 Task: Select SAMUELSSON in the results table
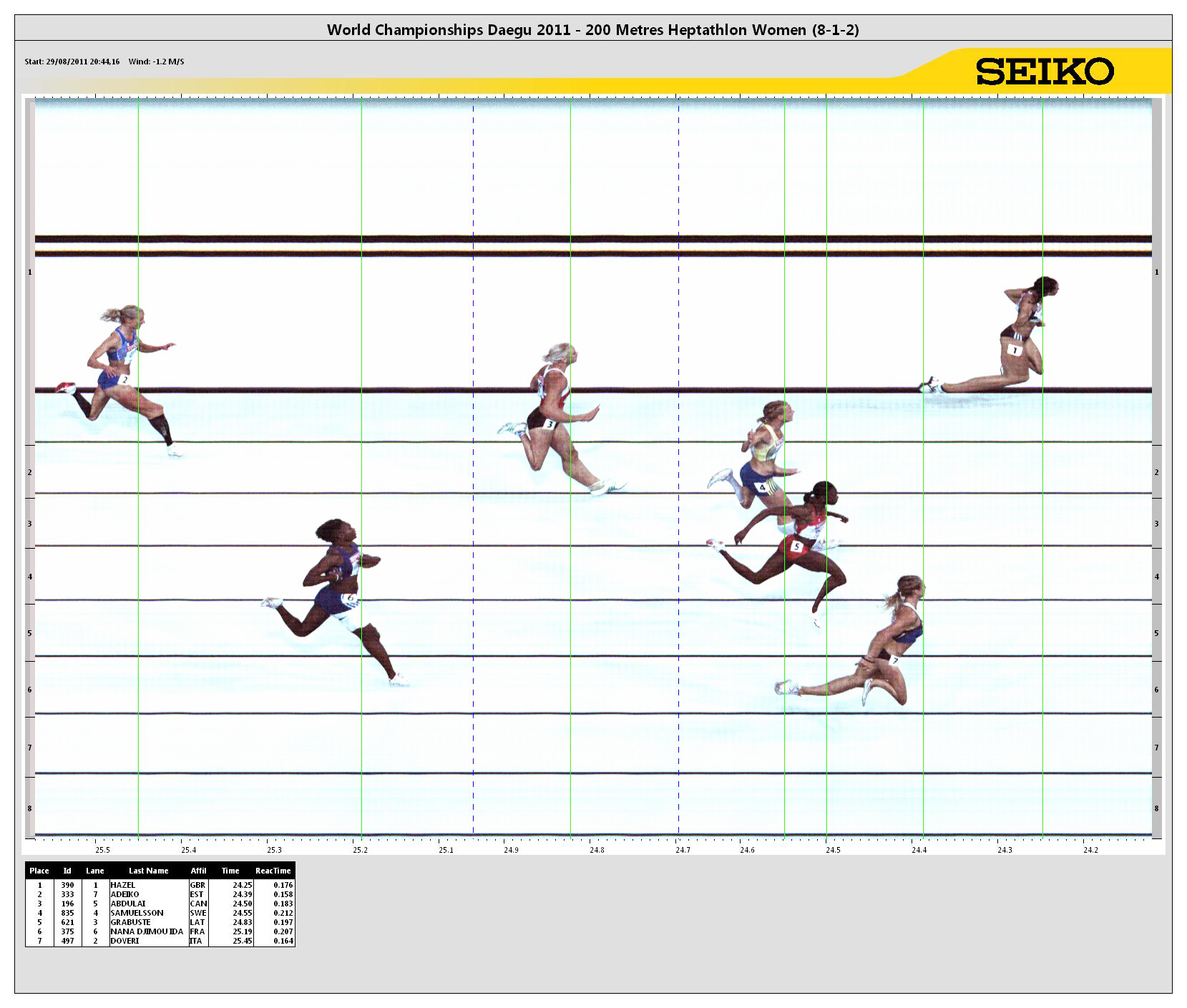(x=137, y=913)
